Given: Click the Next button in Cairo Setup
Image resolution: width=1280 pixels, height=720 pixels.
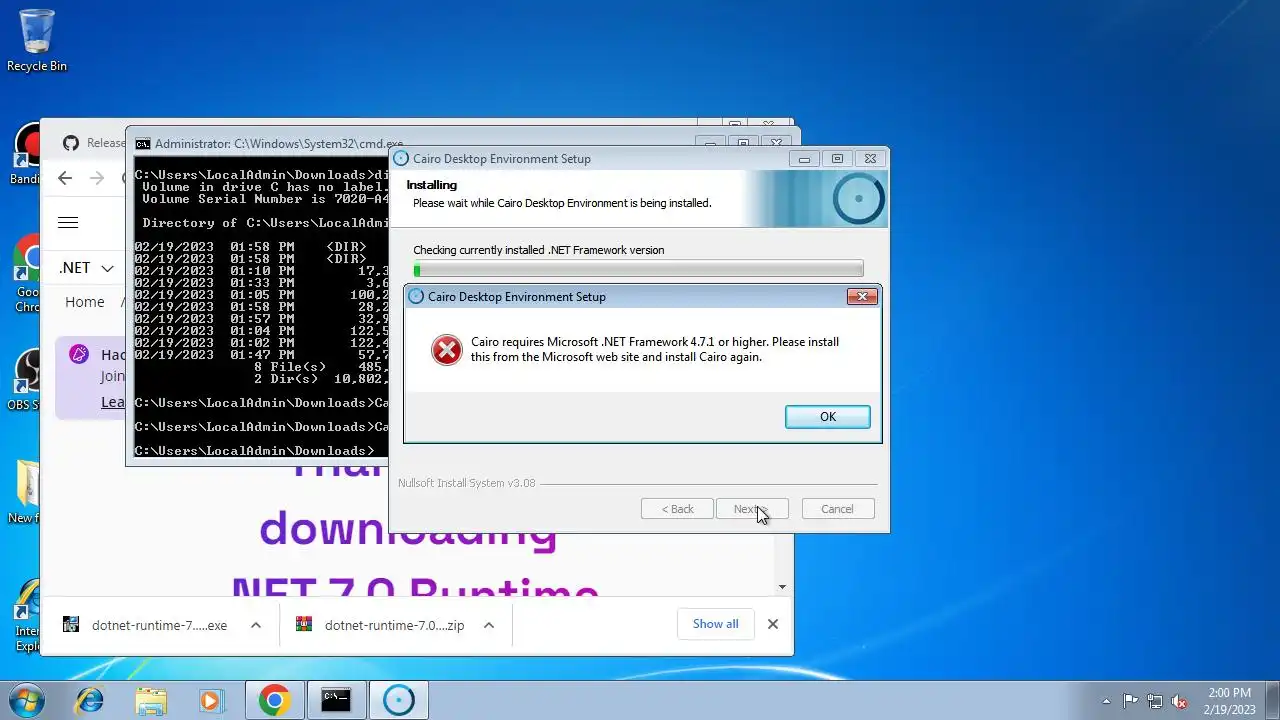Looking at the screenshot, I should click(752, 509).
